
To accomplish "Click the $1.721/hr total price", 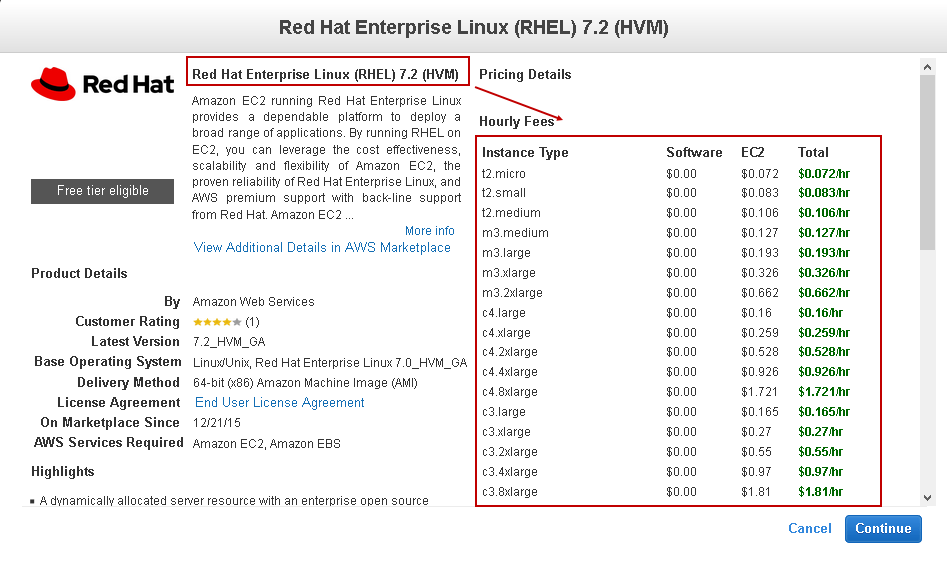I will (x=824, y=392).
